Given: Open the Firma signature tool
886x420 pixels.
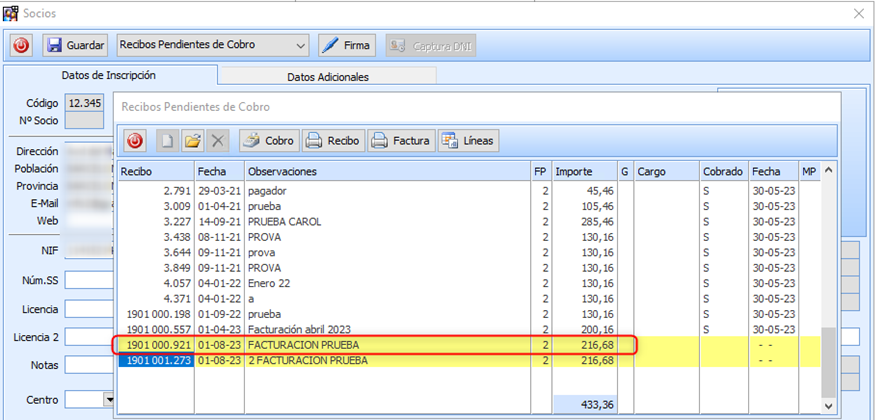Looking at the screenshot, I should (x=346, y=46).
